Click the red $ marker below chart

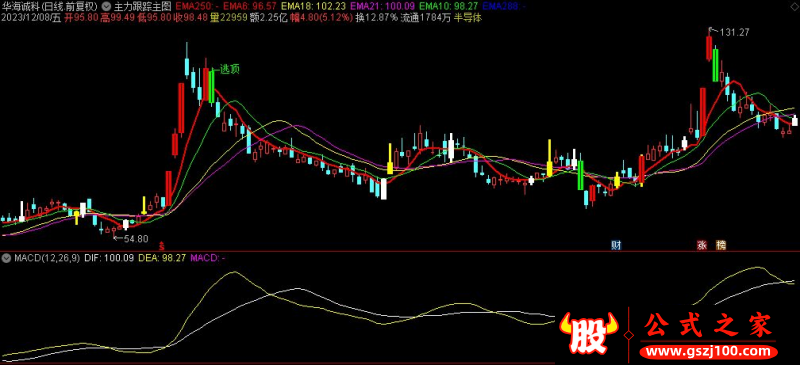[x=162, y=246]
